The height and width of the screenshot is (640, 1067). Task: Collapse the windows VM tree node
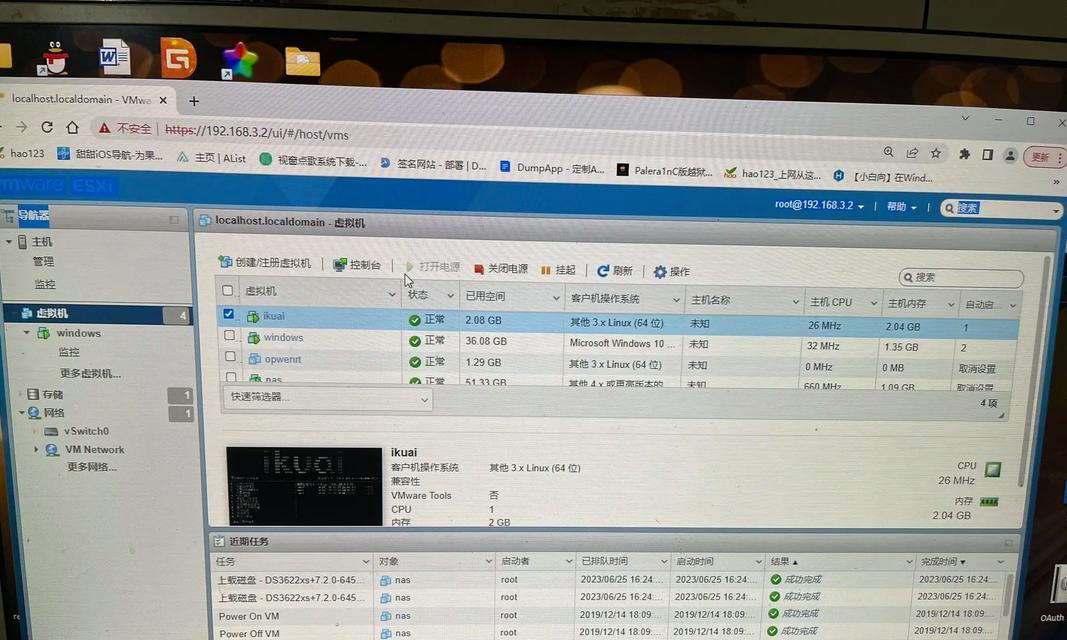click(27, 333)
